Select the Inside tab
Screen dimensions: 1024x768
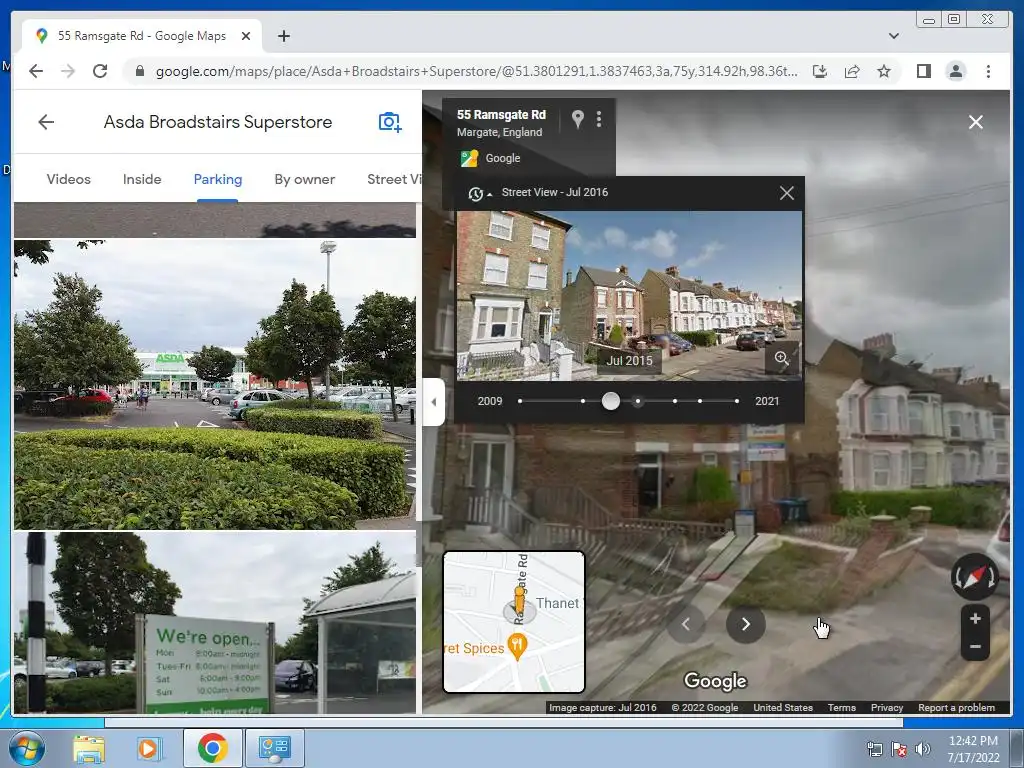(x=142, y=179)
